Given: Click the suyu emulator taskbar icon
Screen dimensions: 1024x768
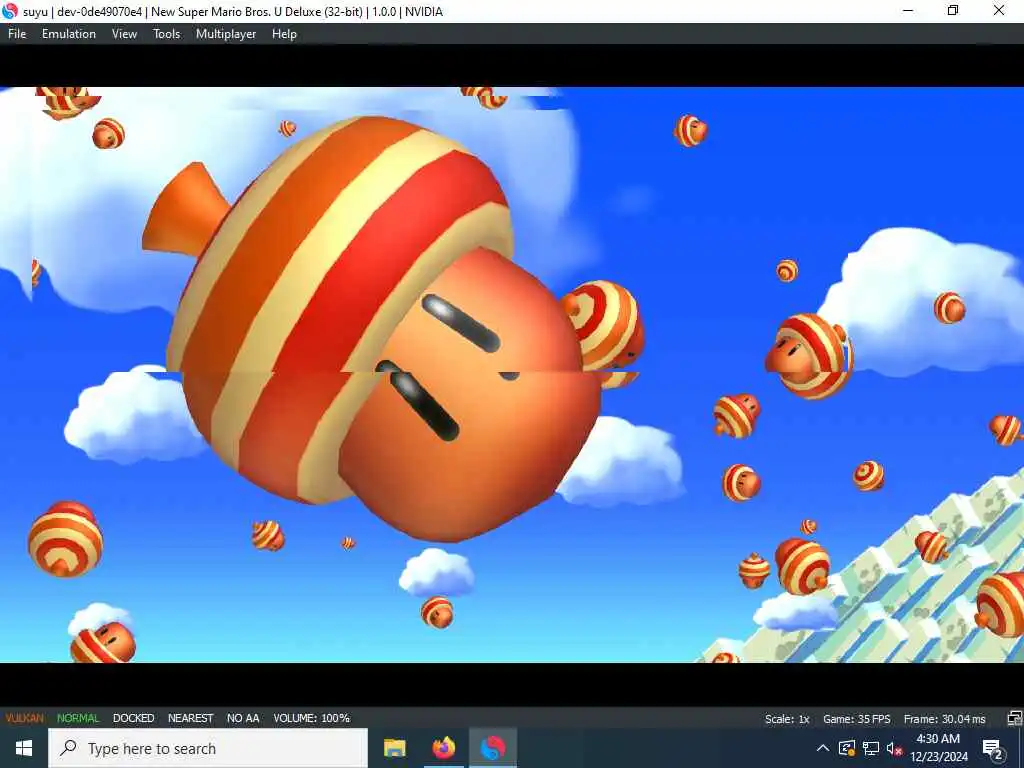Looking at the screenshot, I should point(492,748).
